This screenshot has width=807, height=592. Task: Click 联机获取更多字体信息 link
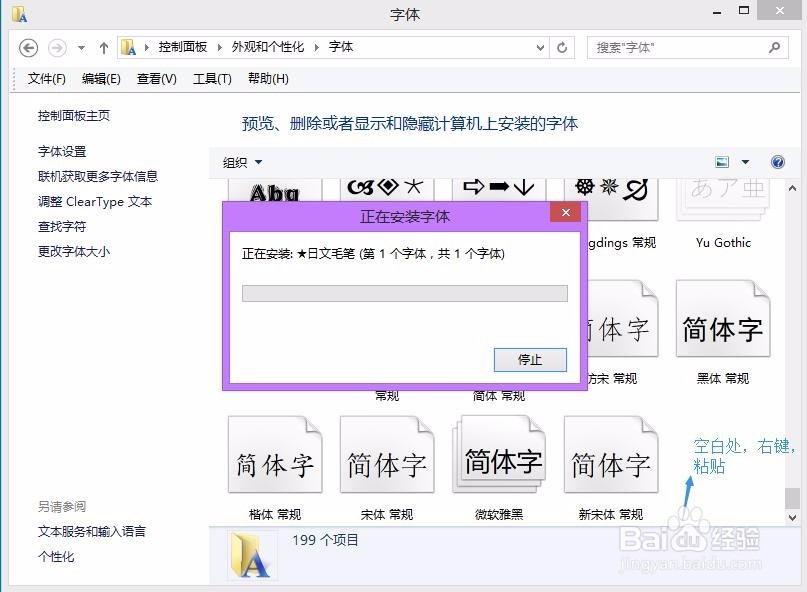tap(98, 177)
